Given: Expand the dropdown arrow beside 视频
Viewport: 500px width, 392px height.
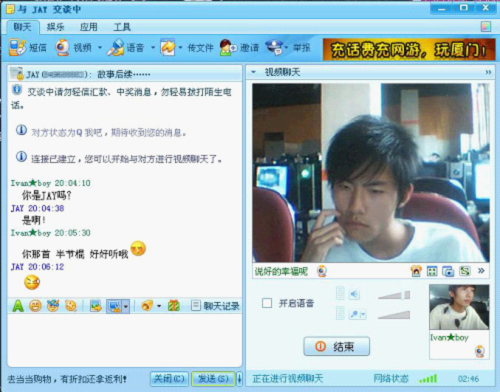Looking at the screenshot, I should point(100,48).
